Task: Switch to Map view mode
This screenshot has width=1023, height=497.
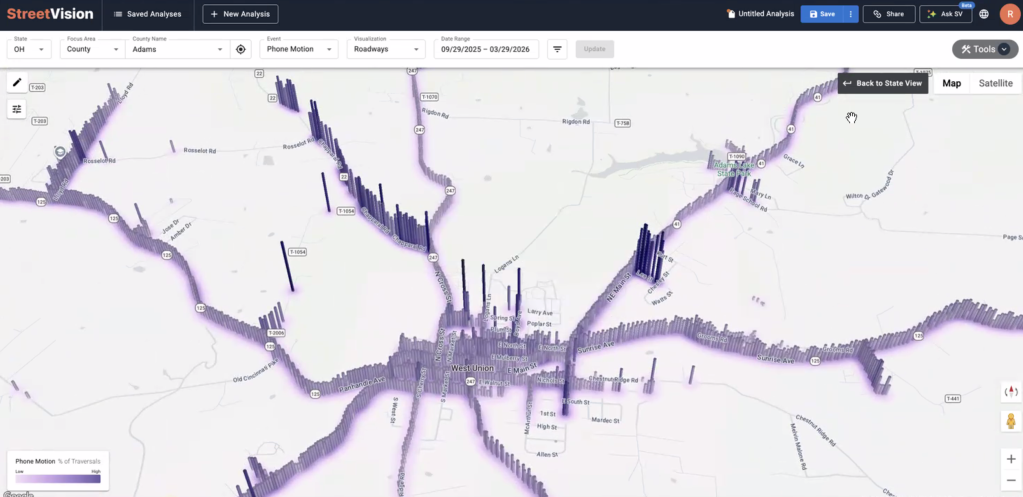Action: [951, 83]
